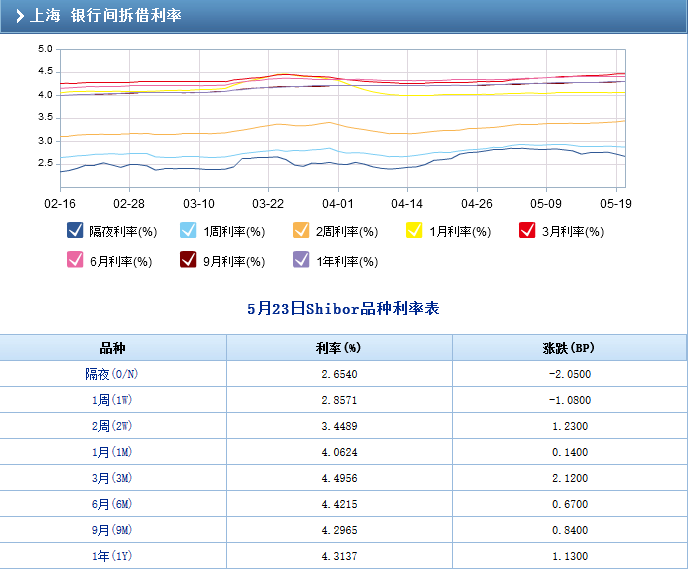Select the 3-month rate value 4.4956
The image size is (688, 569).
339,478
